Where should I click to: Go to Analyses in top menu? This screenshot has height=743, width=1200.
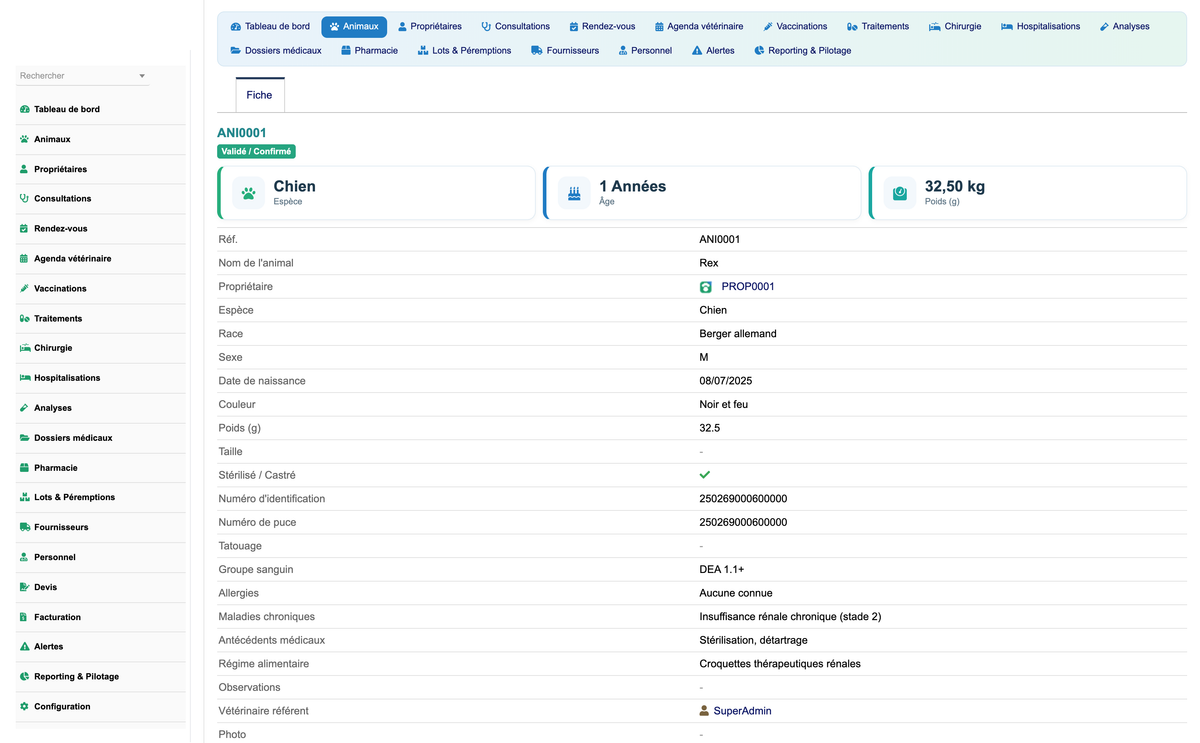coord(1124,27)
